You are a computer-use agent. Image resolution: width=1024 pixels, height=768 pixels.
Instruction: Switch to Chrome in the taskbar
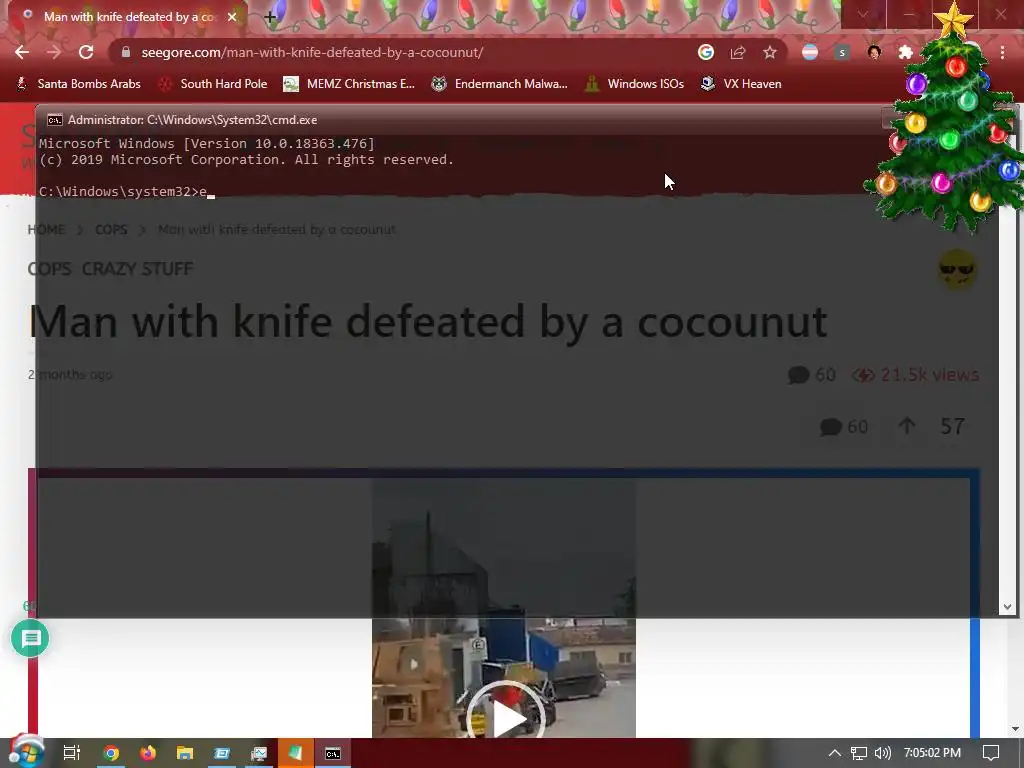coord(111,753)
